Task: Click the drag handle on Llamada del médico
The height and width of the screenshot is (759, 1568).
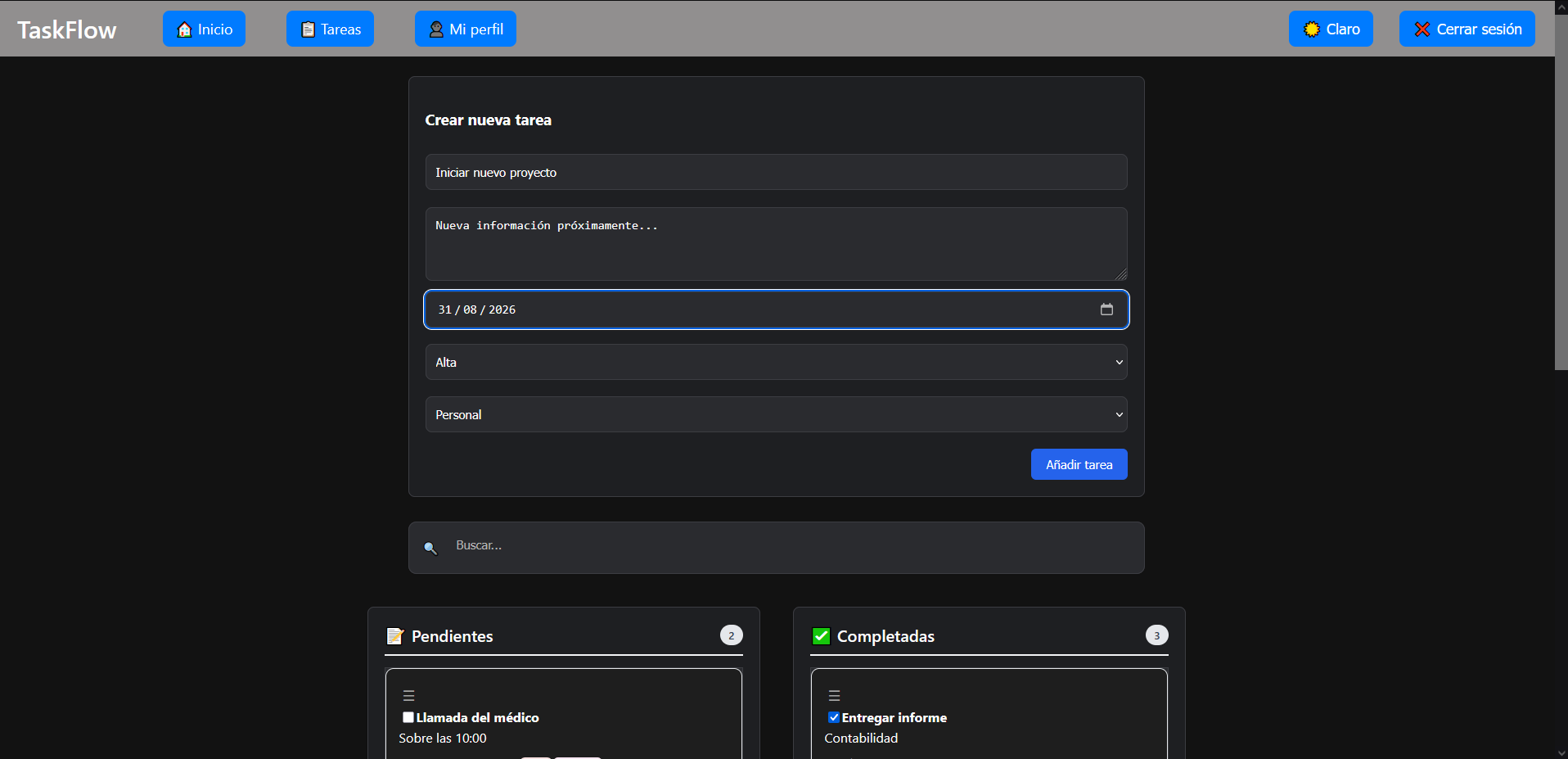Action: coord(408,696)
